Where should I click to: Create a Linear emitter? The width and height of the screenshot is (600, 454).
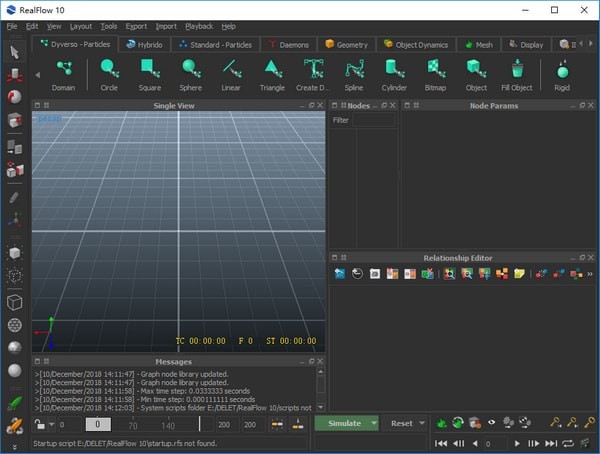coord(231,75)
